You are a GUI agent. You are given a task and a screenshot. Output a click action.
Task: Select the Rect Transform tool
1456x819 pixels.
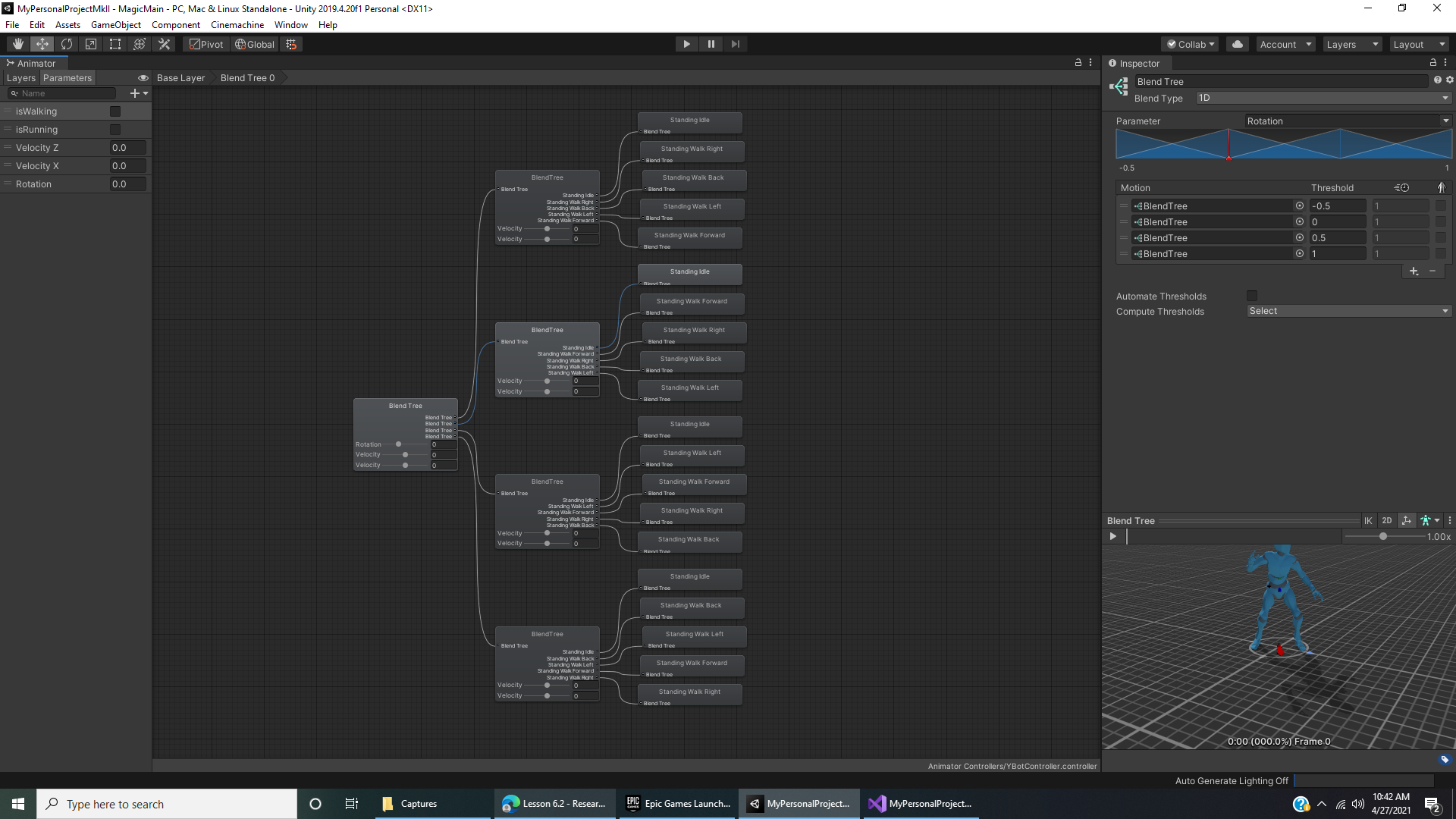click(115, 43)
